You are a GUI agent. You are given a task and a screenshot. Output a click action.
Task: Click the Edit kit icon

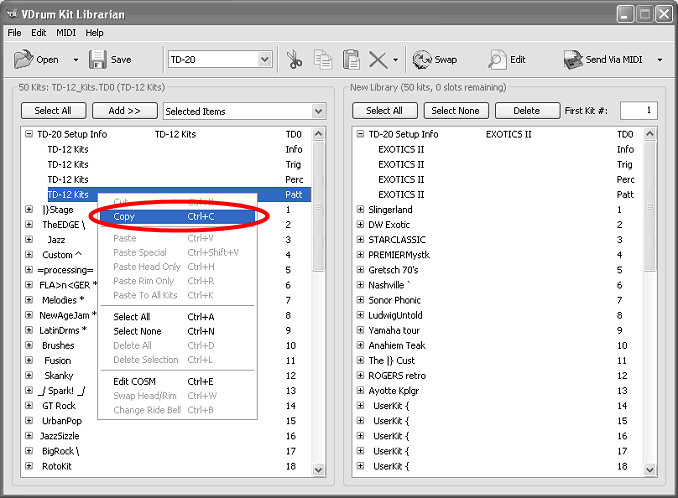[x=497, y=60]
